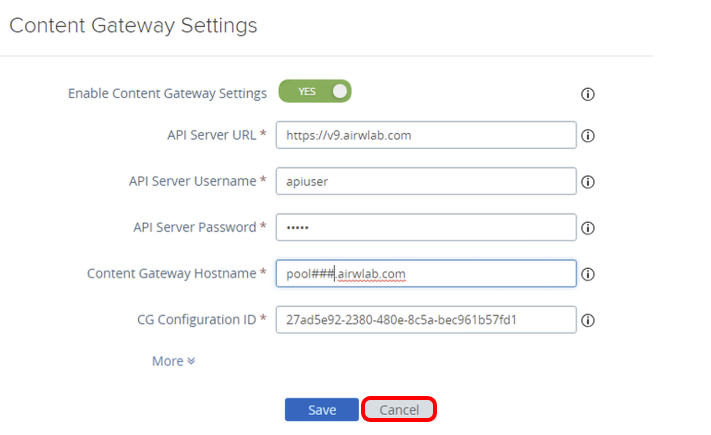
Task: Disable the Enable Content Gateway Settings toggle
Action: [315, 92]
